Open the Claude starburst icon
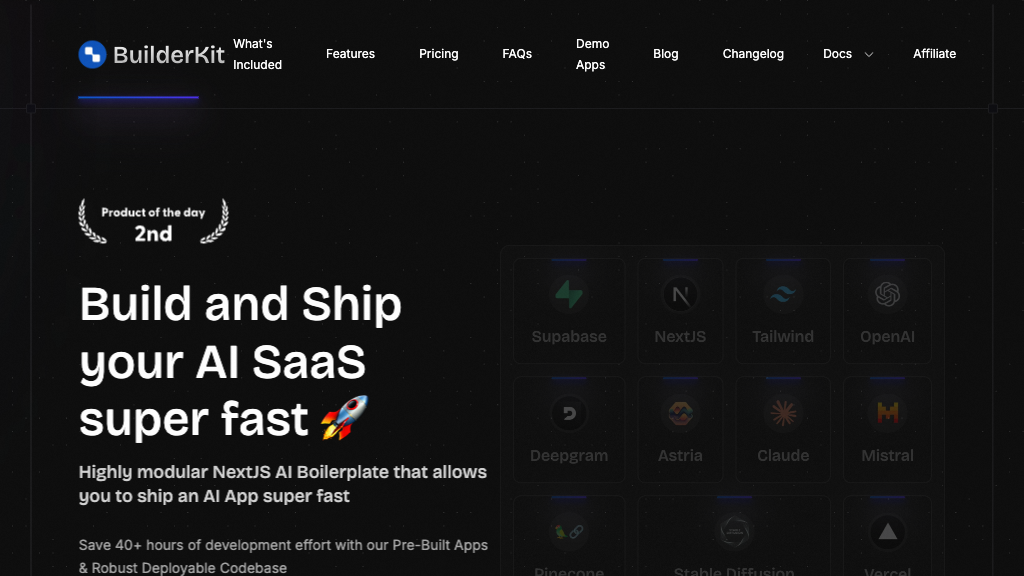 click(x=783, y=413)
